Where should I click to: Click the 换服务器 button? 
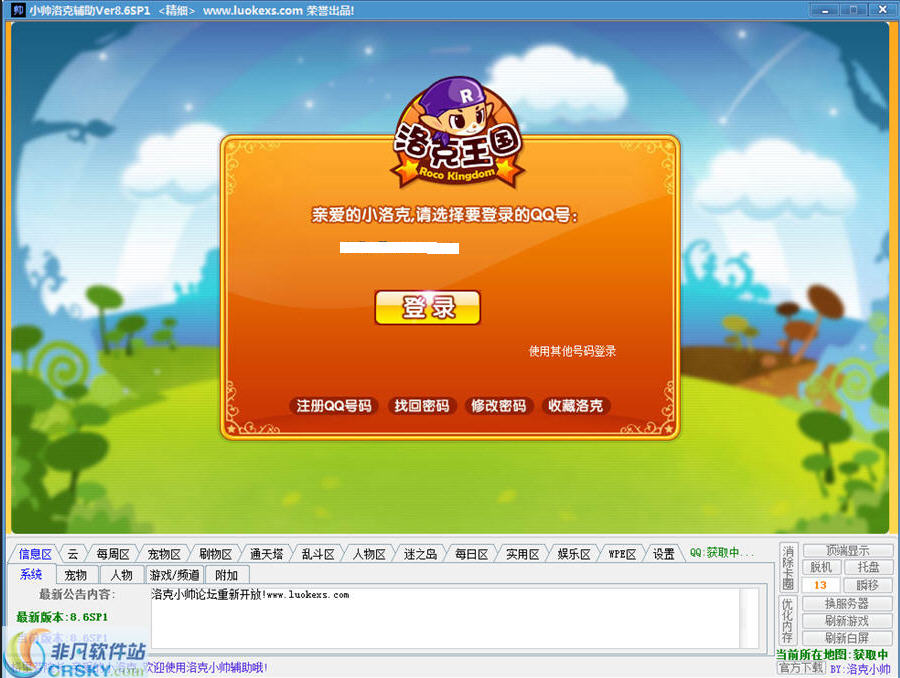(x=847, y=603)
